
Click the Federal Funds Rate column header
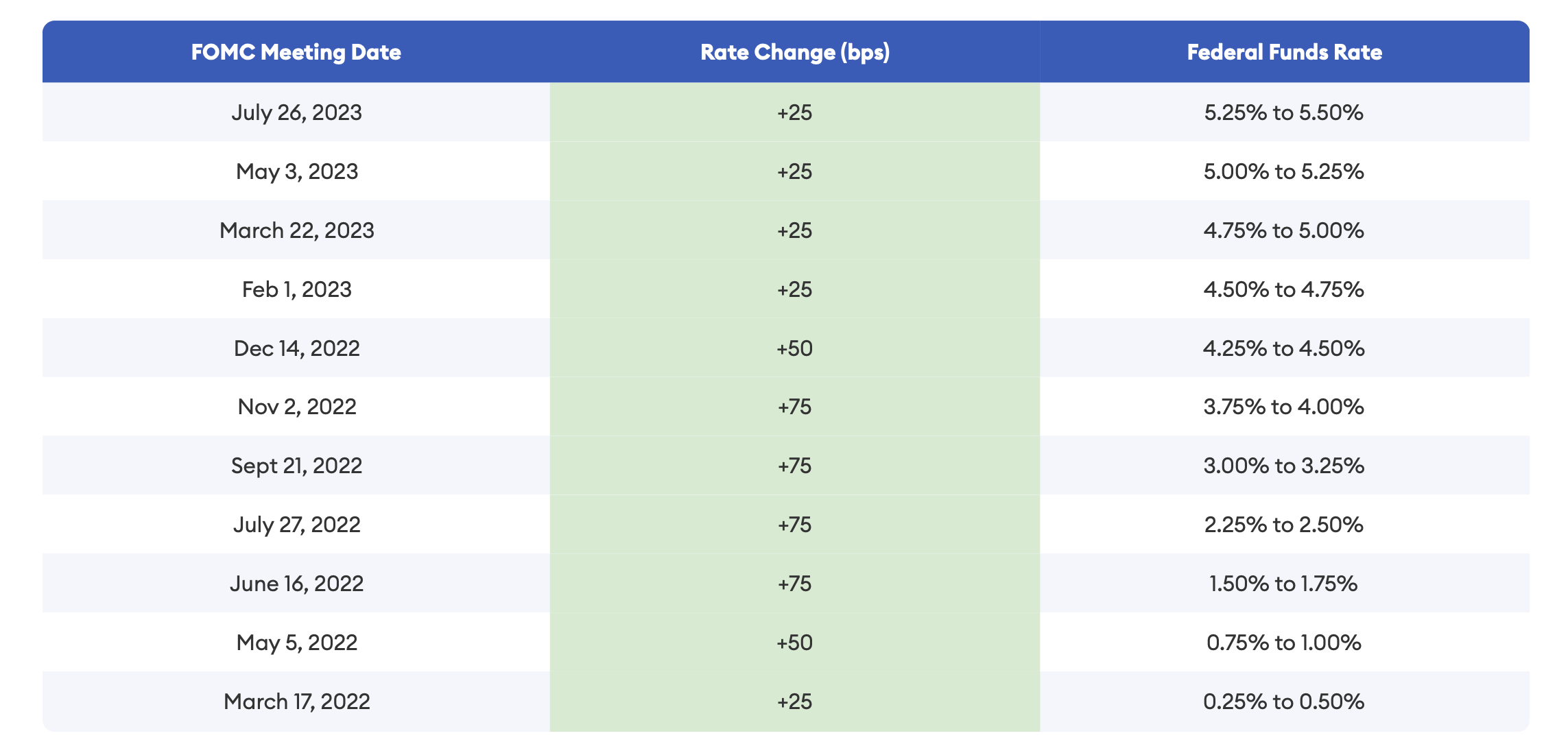click(1284, 52)
